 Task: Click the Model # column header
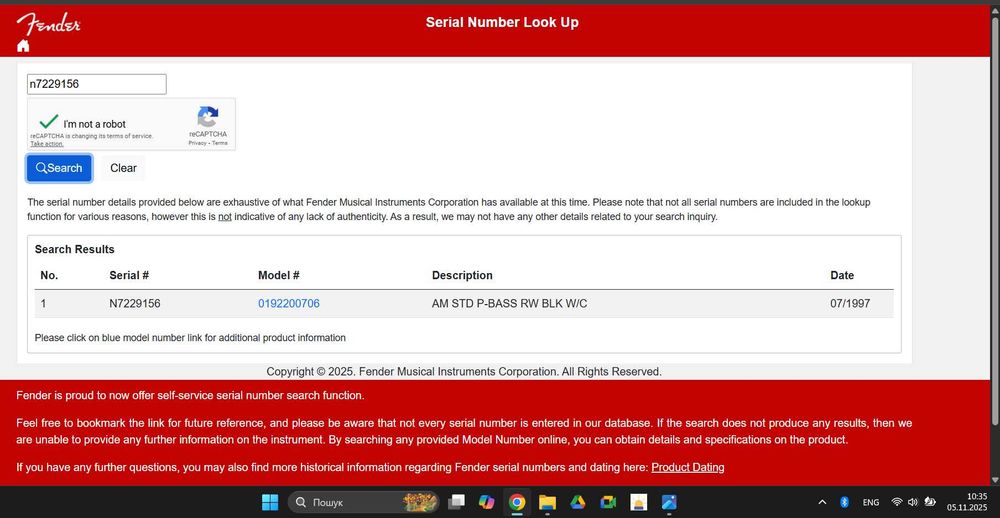pyautogui.click(x=279, y=276)
